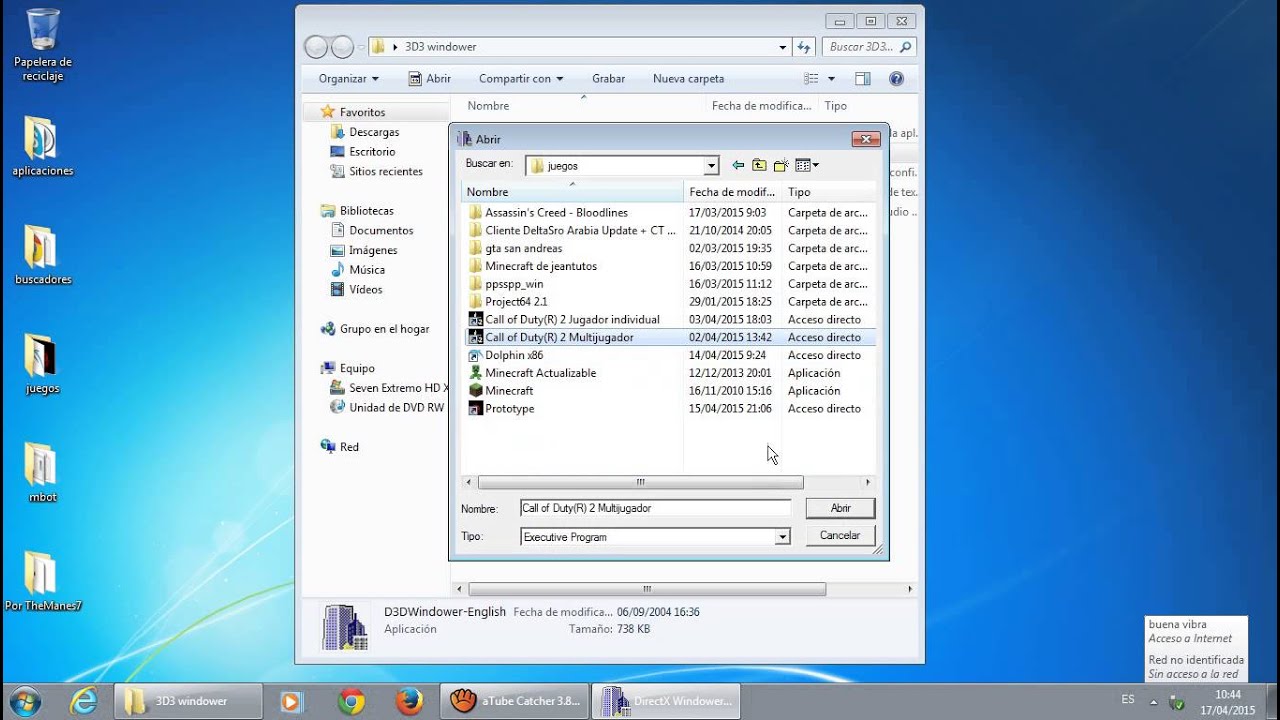Click the Cancelar button
Image resolution: width=1280 pixels, height=720 pixels.
point(840,535)
